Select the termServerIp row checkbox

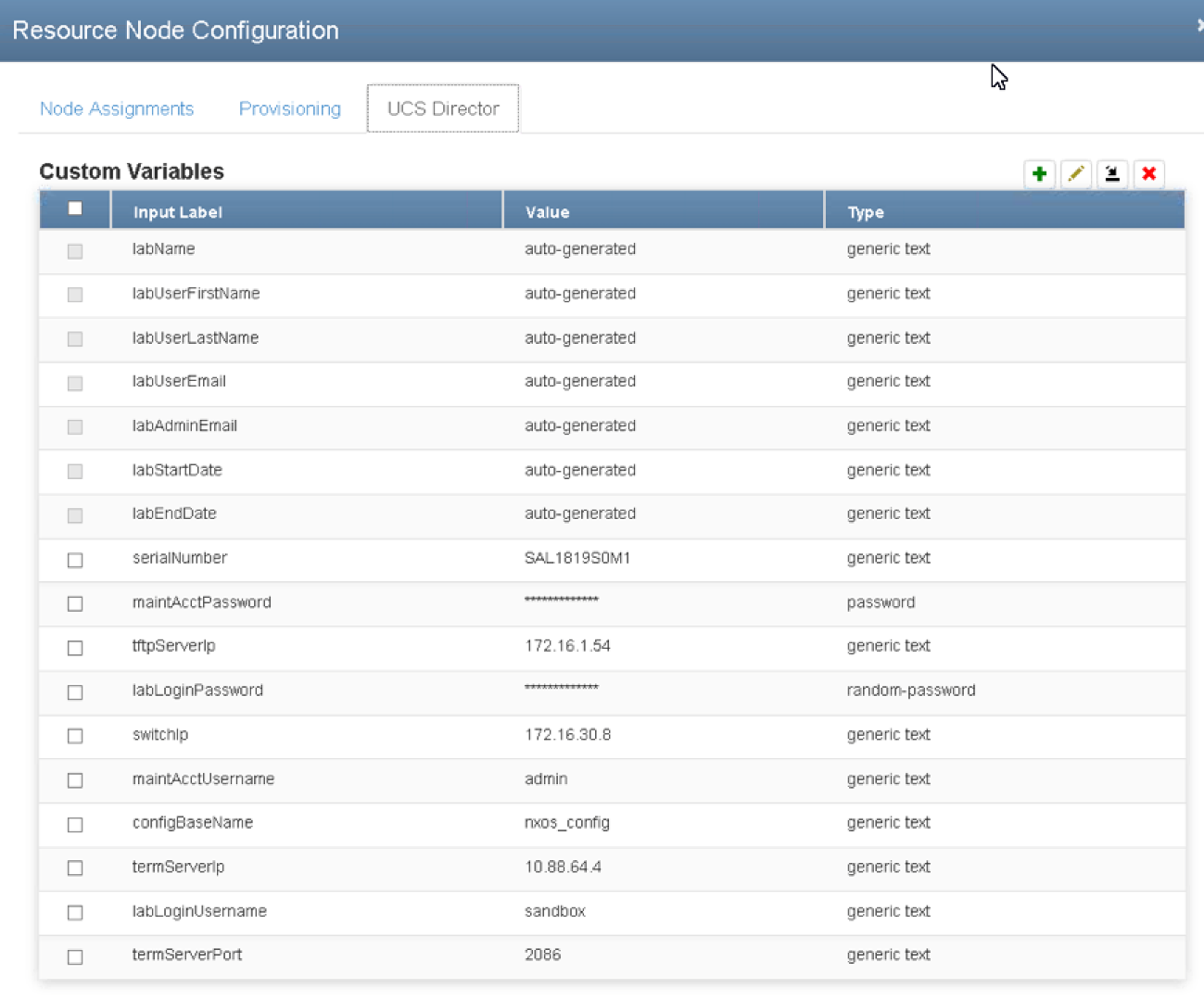click(x=75, y=868)
